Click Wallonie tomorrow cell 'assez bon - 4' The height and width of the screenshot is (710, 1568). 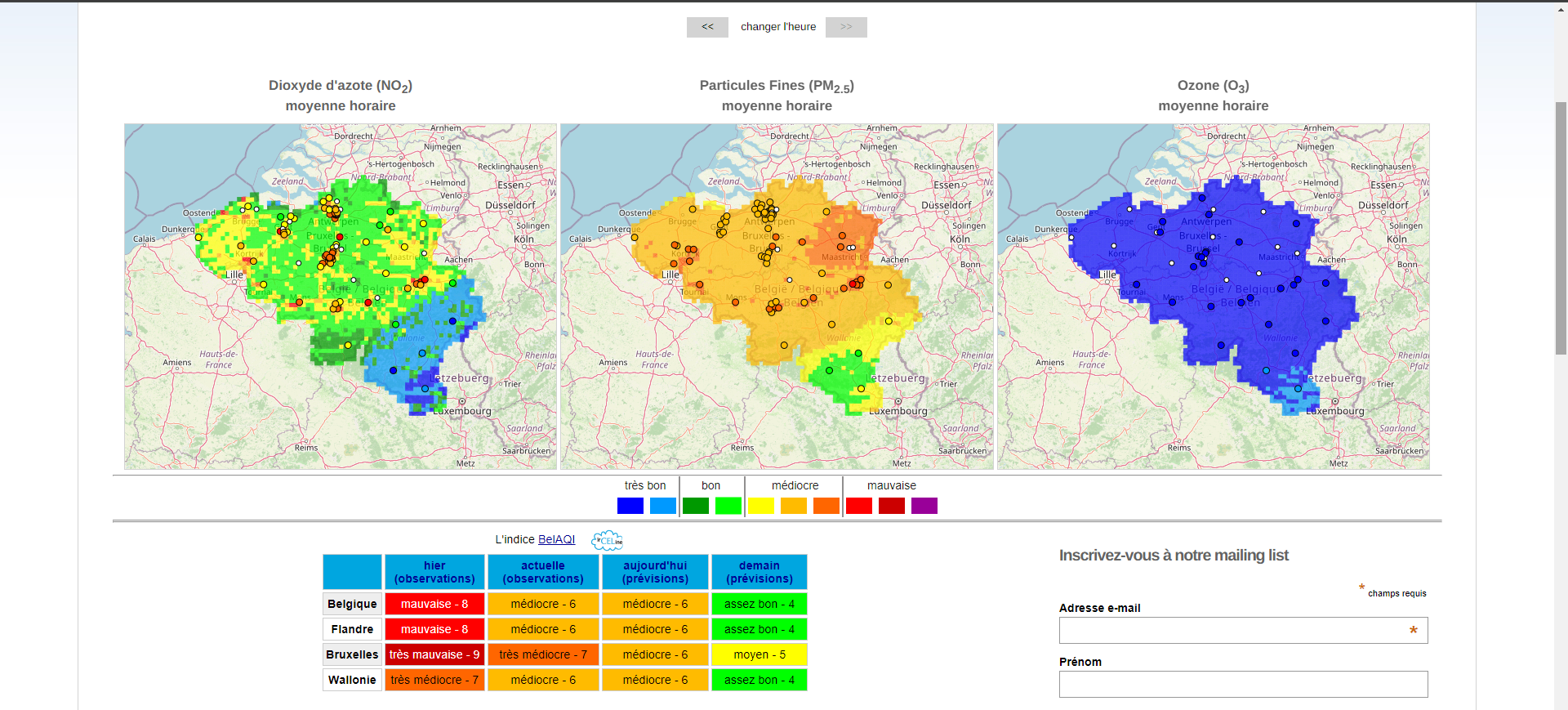759,680
